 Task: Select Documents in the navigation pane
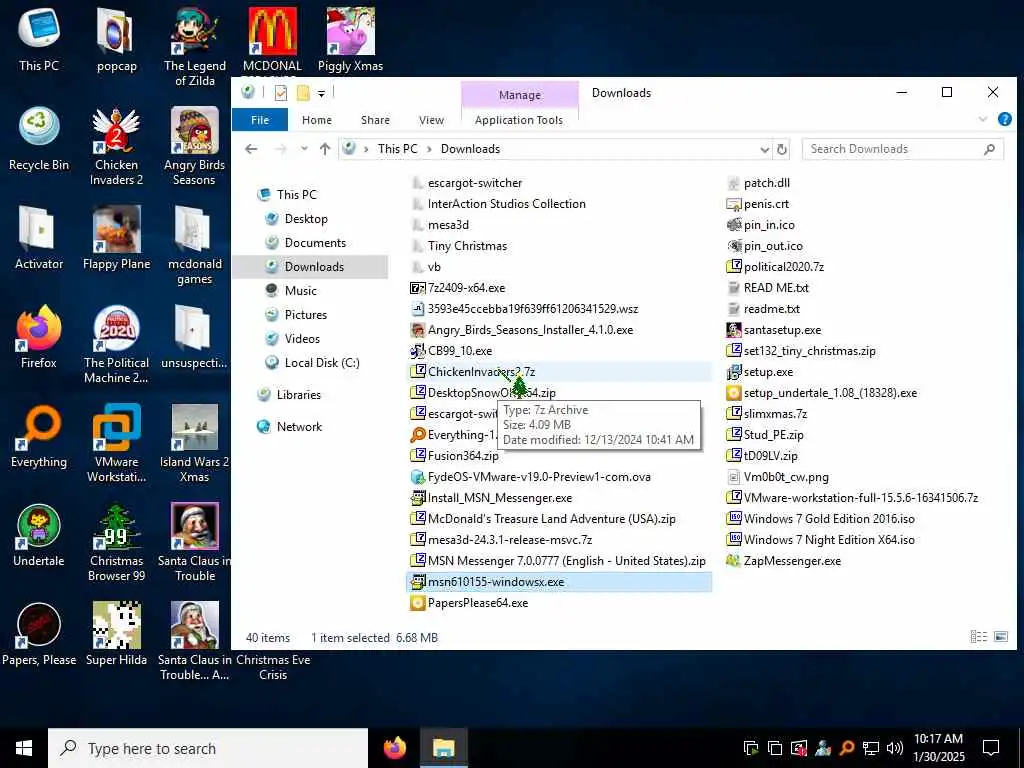(x=315, y=243)
